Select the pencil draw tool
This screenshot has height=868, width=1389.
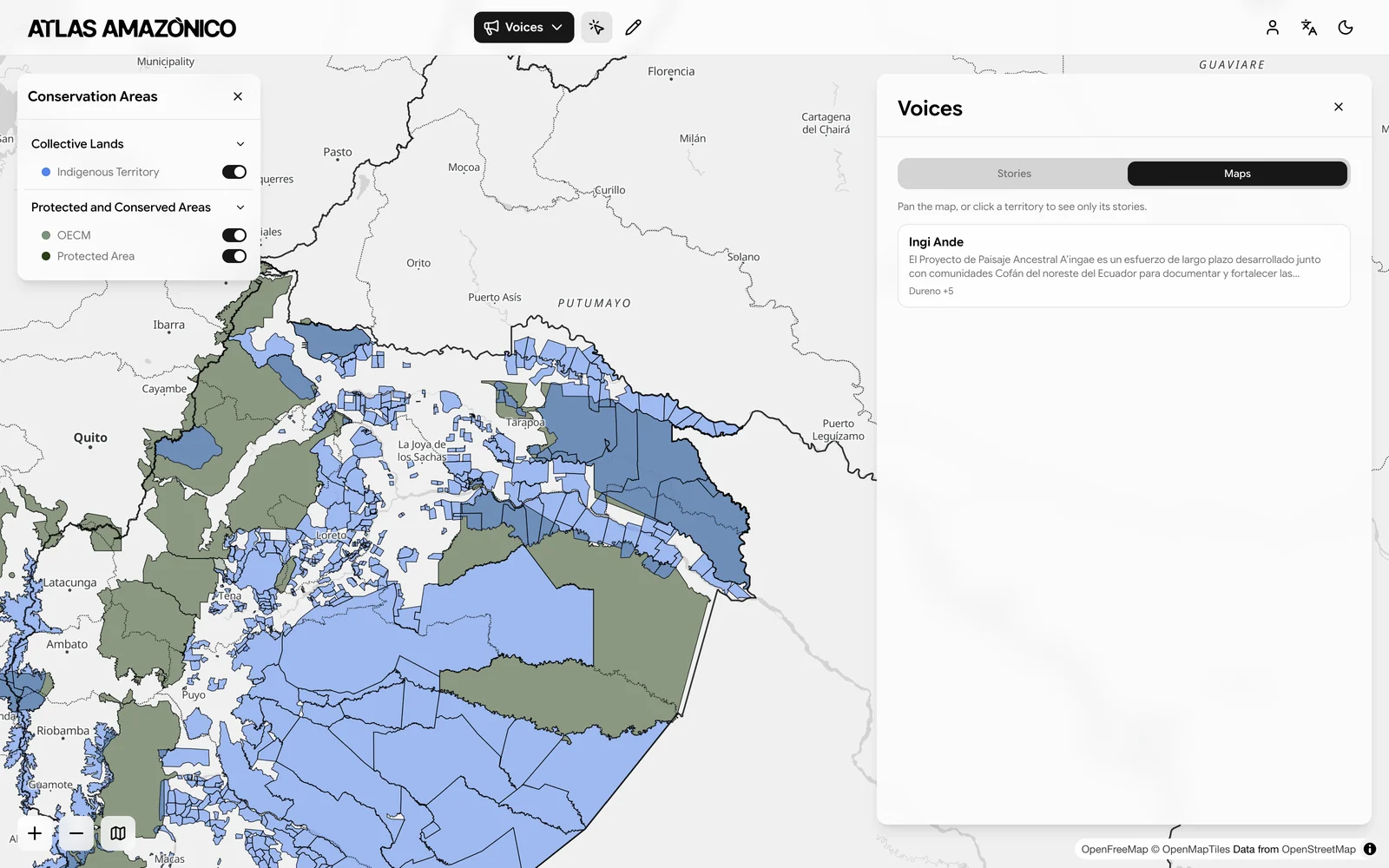(x=634, y=27)
